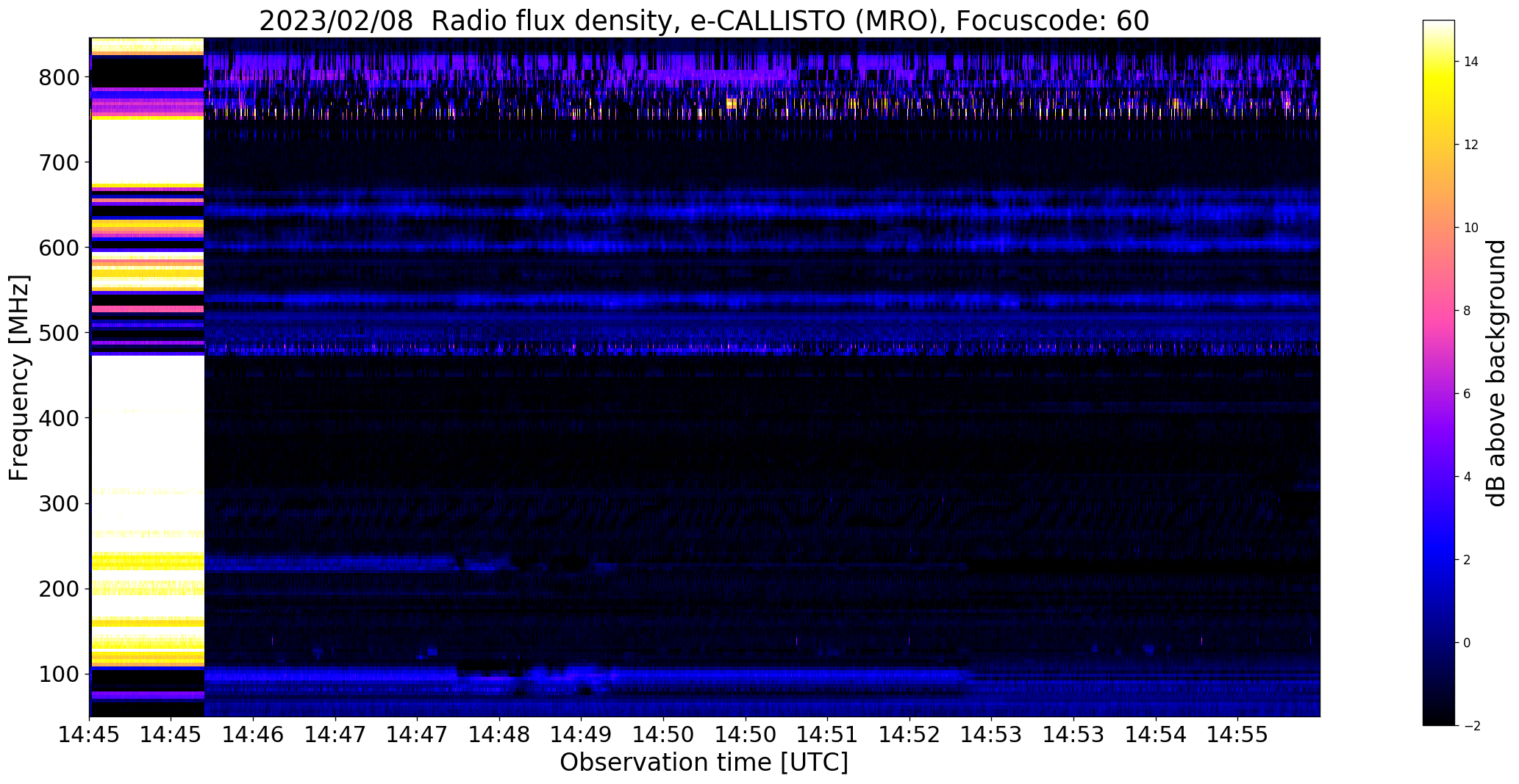This screenshot has width=1519, height=784.
Task: Click the 14:46 time tick label
Action: click(x=254, y=735)
